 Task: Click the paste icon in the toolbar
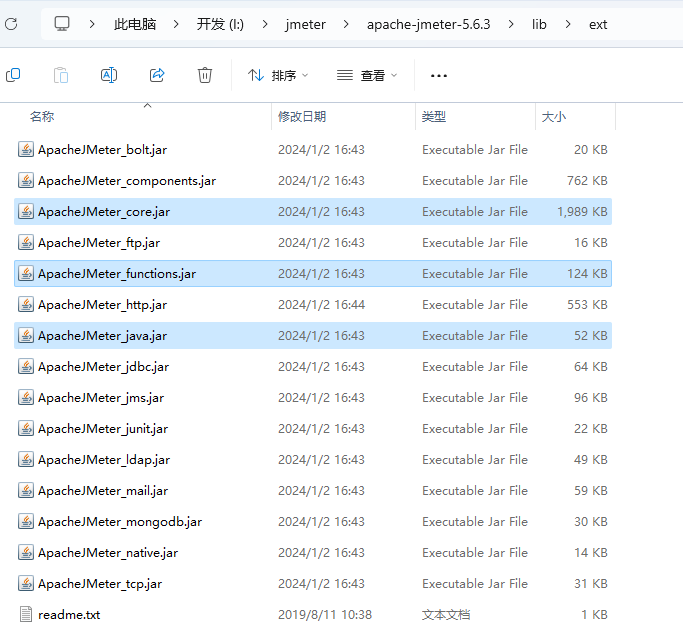pos(61,75)
